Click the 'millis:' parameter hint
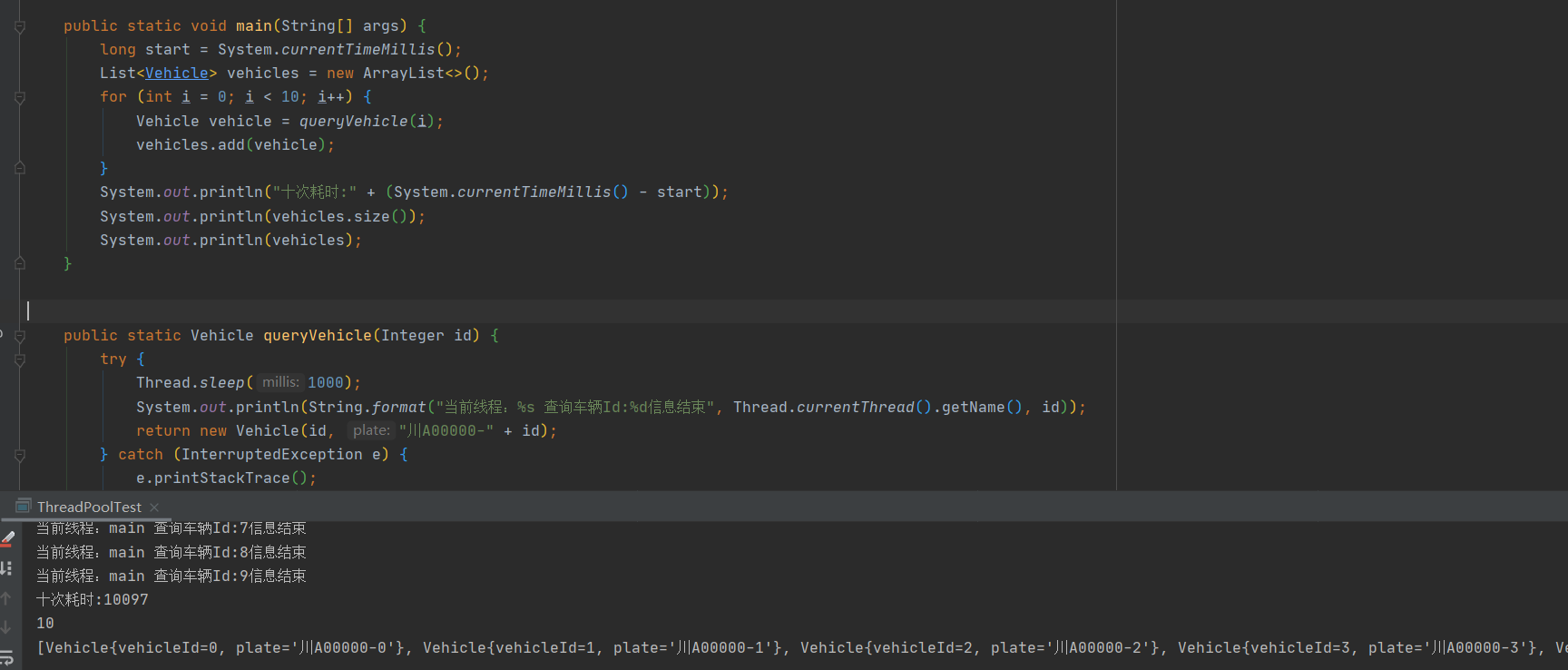The width and height of the screenshot is (1568, 670). click(x=280, y=383)
